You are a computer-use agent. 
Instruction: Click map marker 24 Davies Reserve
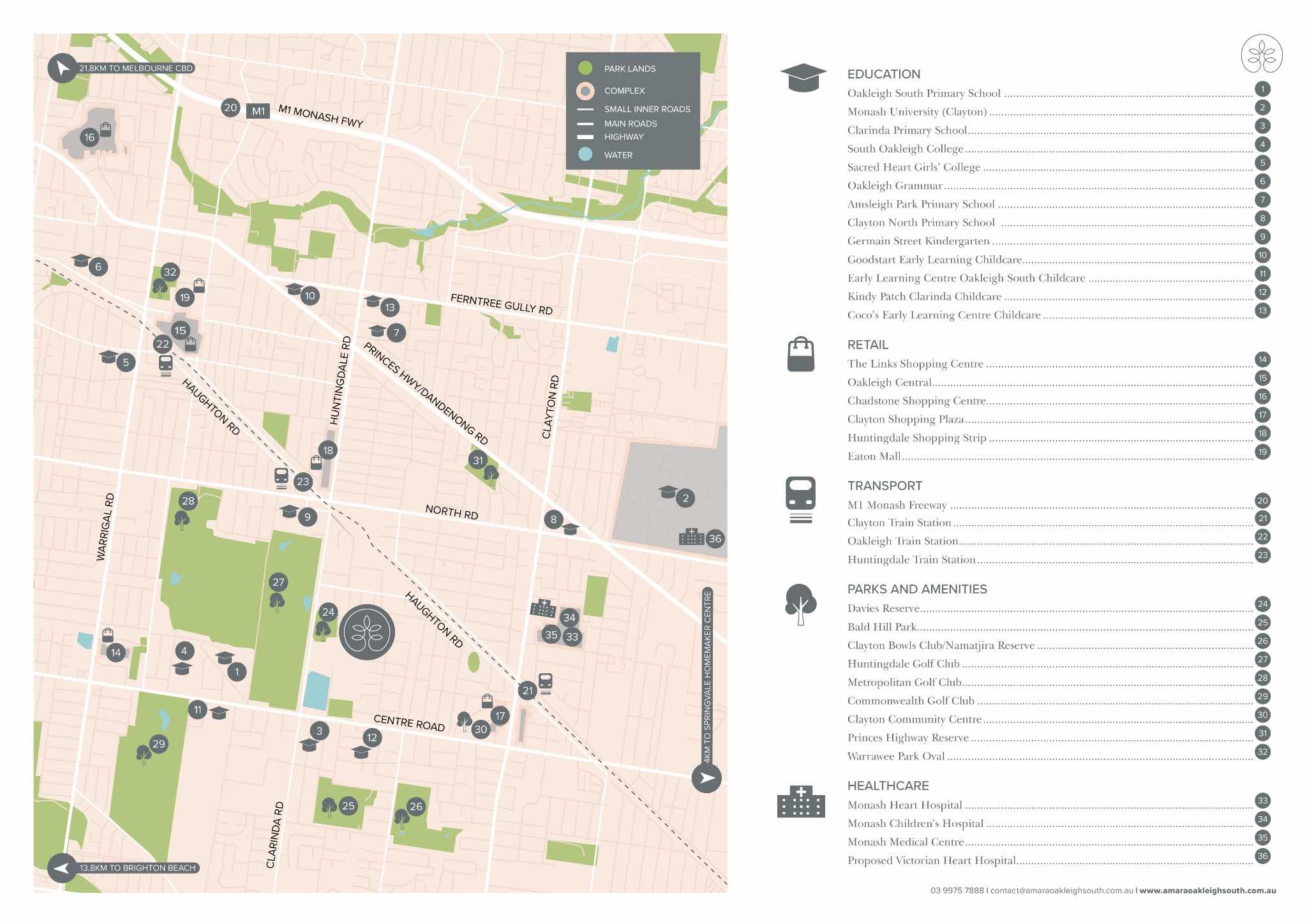[x=328, y=612]
